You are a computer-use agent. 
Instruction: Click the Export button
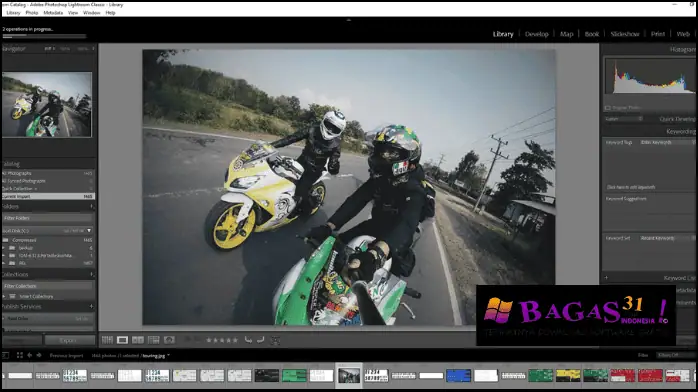pyautogui.click(x=70, y=340)
